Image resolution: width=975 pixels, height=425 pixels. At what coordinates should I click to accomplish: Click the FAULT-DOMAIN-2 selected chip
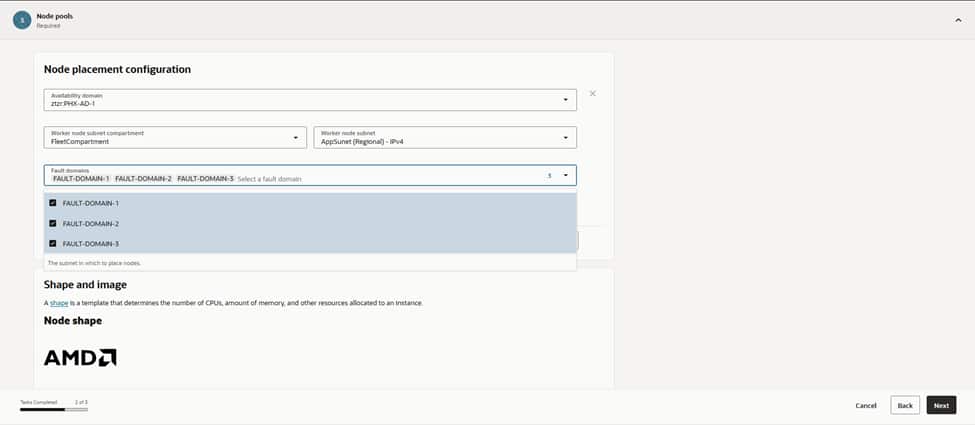point(143,179)
